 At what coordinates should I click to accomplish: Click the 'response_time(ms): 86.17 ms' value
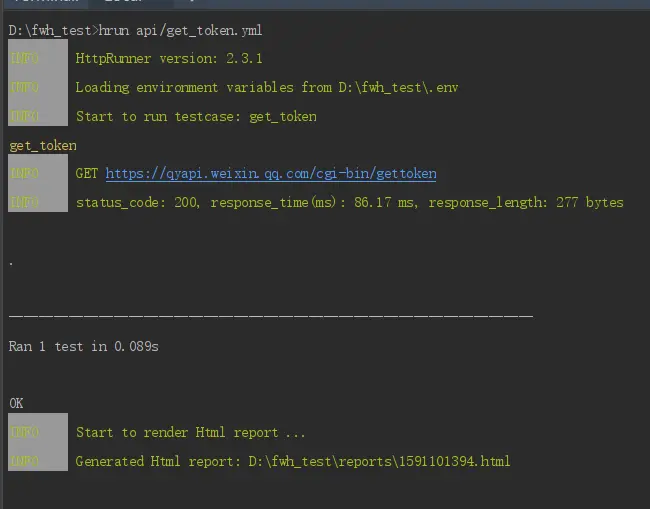click(x=314, y=203)
